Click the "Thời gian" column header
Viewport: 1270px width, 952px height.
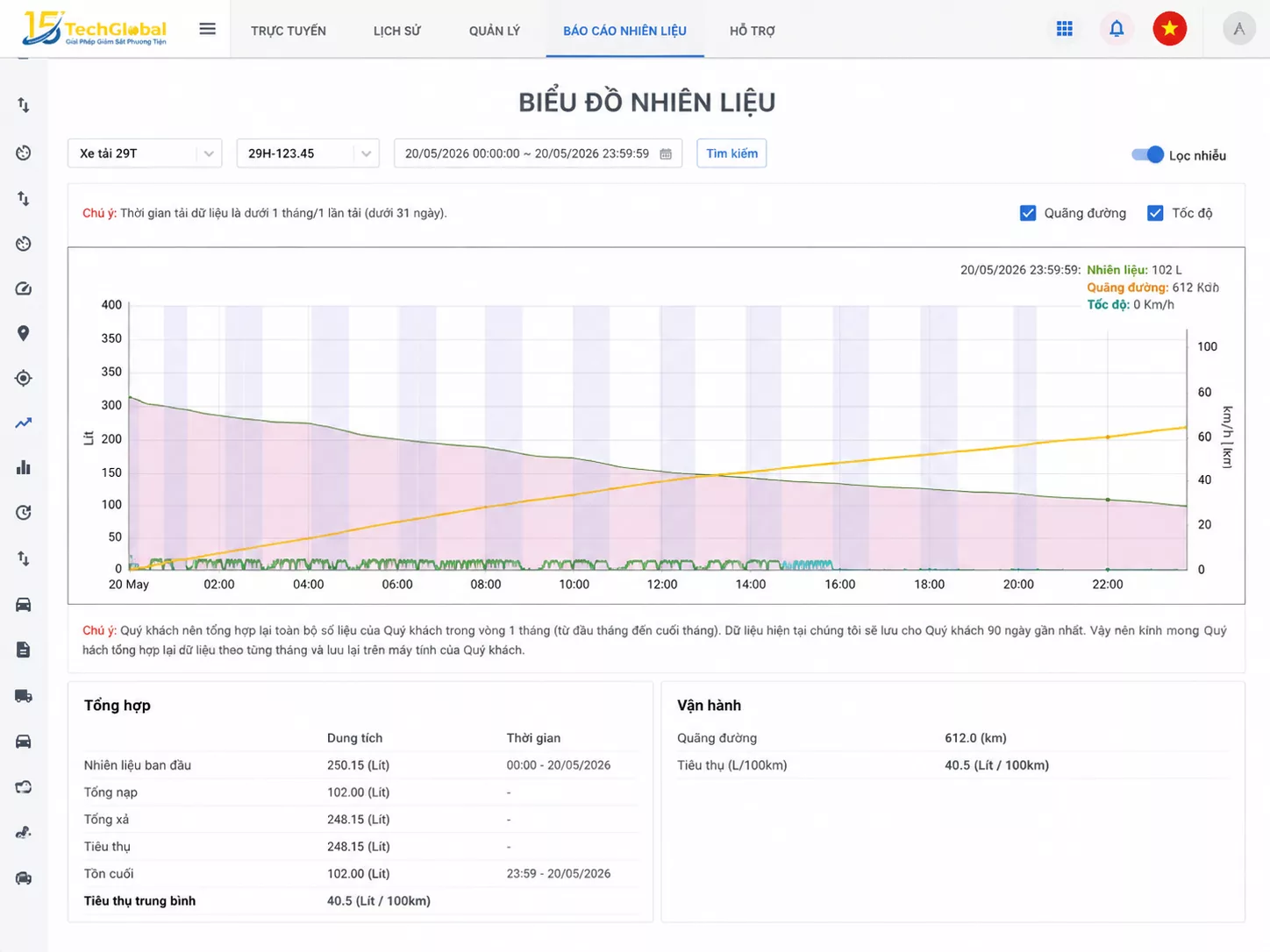(x=533, y=738)
